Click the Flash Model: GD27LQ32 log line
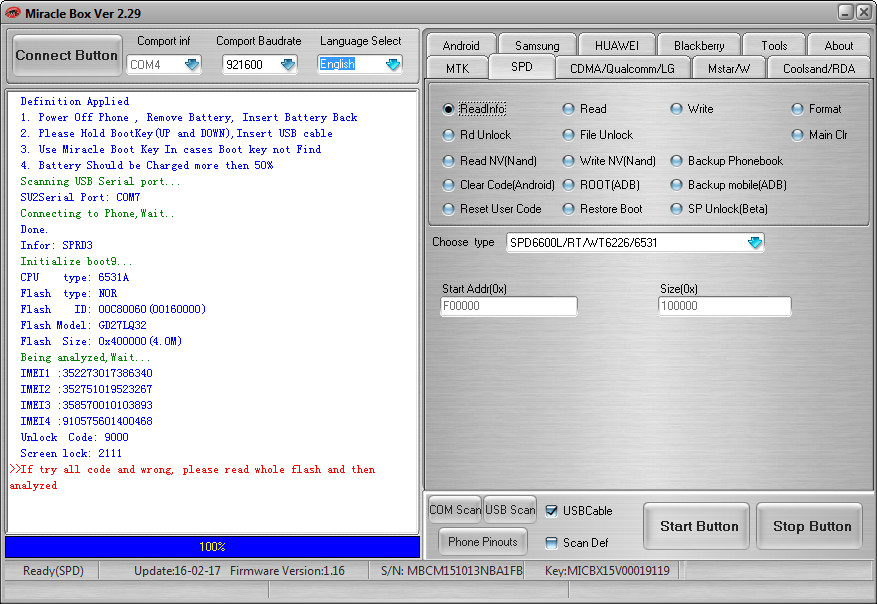The width and height of the screenshot is (877, 604). click(83, 325)
